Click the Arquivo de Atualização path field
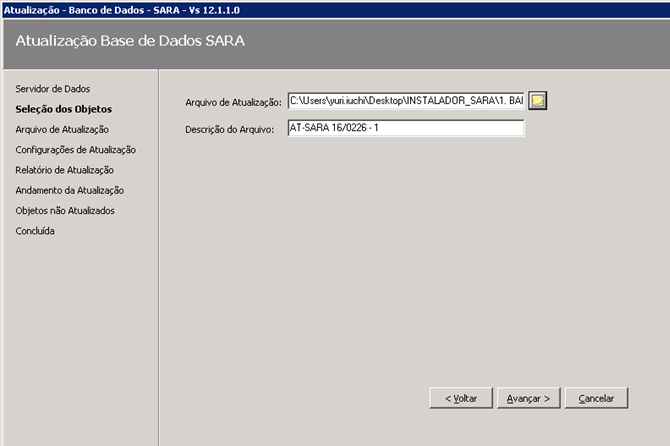670x446 pixels. (406, 101)
